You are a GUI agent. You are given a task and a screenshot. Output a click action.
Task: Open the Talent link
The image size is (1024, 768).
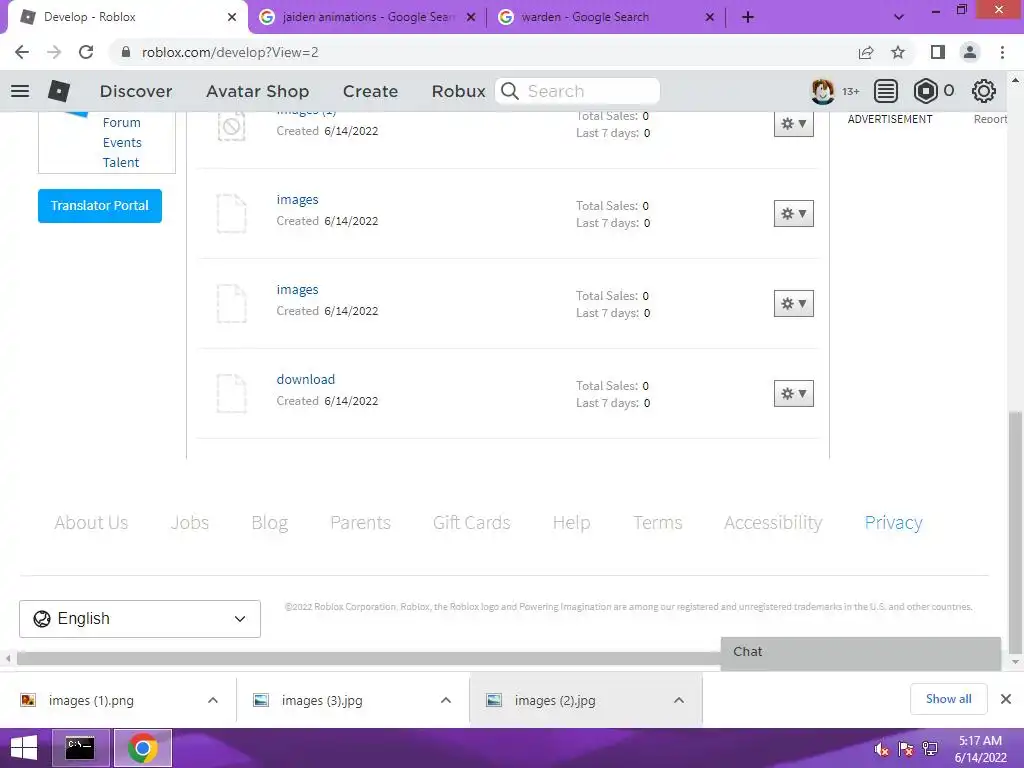pyautogui.click(x=121, y=162)
